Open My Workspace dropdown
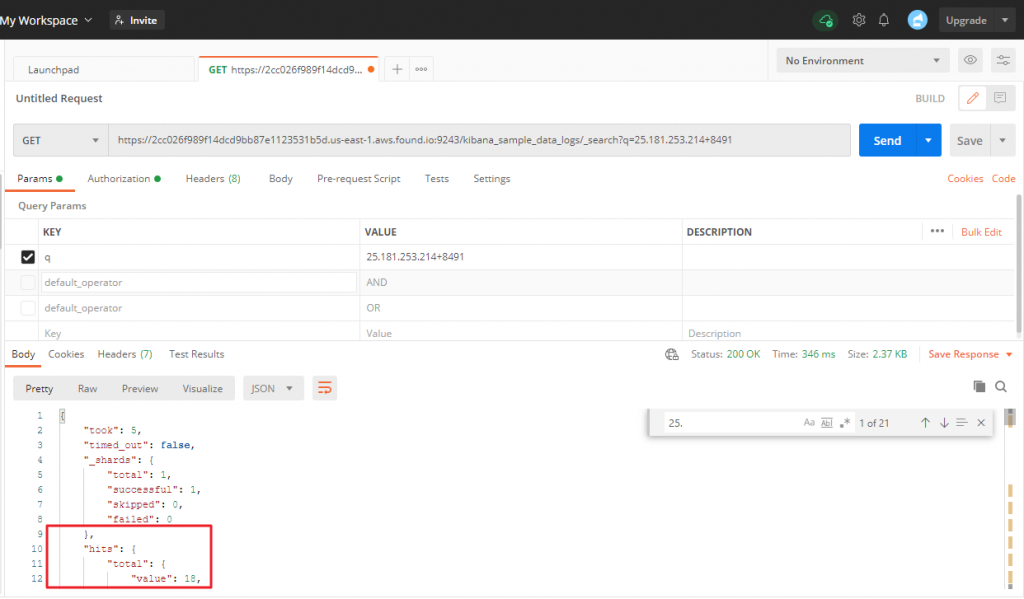1024x599 pixels. (x=46, y=20)
